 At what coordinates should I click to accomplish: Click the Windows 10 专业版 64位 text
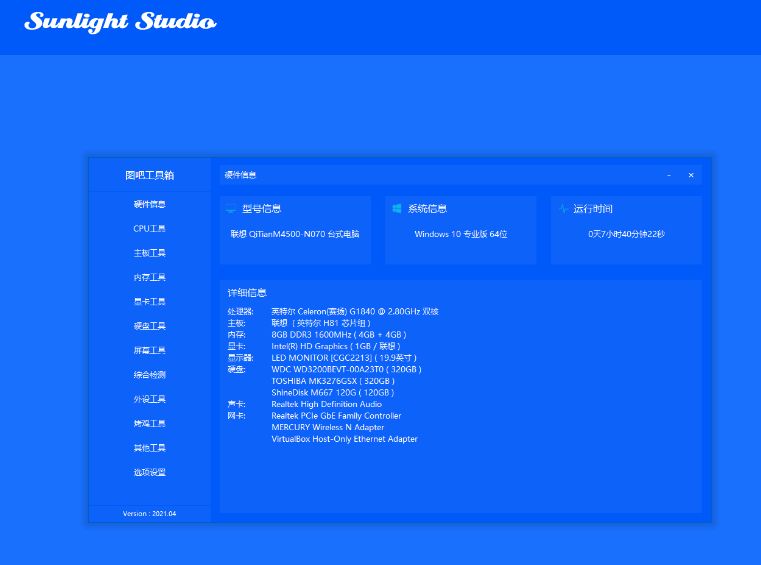click(x=461, y=234)
